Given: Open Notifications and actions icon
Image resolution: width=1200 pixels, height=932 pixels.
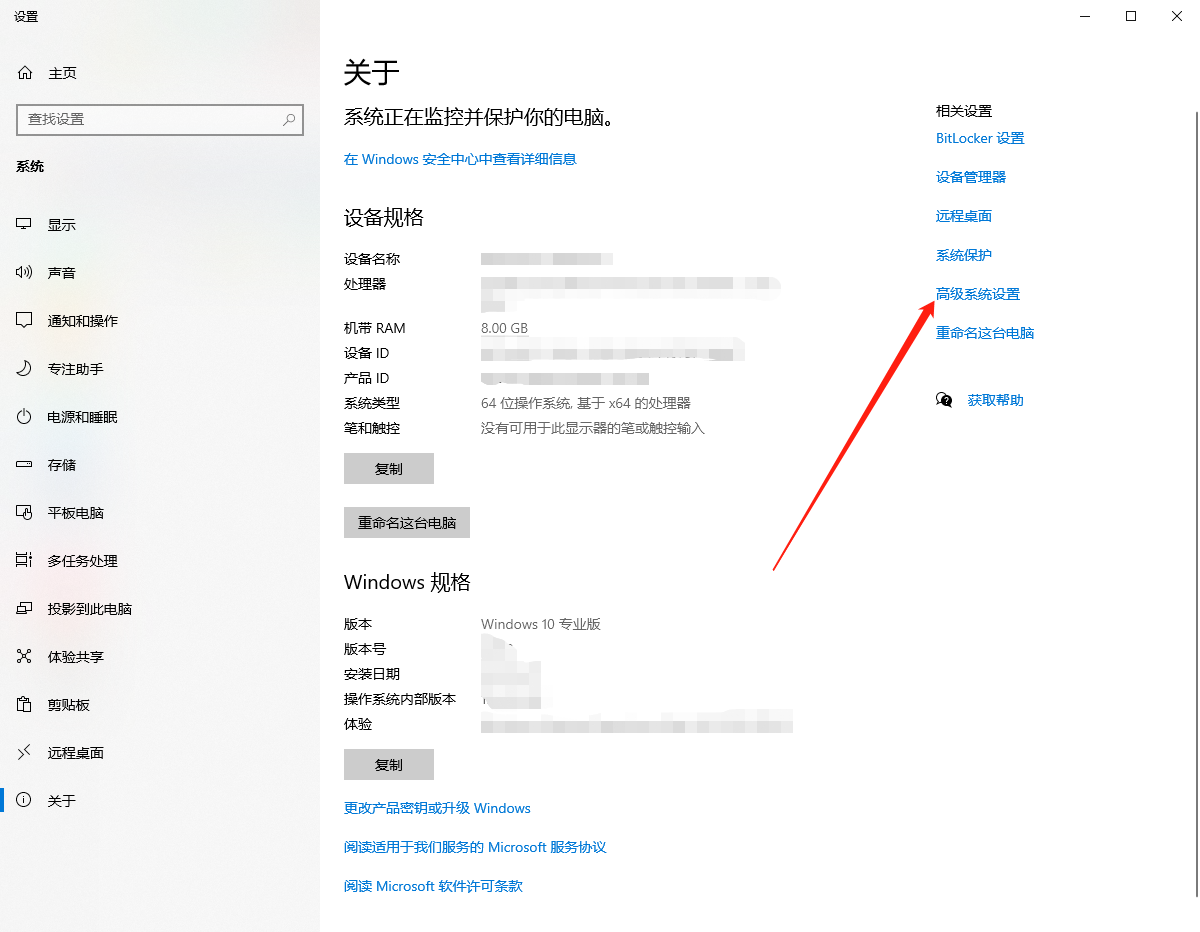Looking at the screenshot, I should point(25,321).
